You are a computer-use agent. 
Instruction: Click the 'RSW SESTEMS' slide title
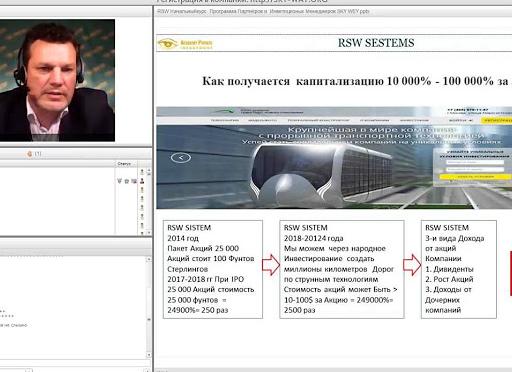(x=376, y=43)
